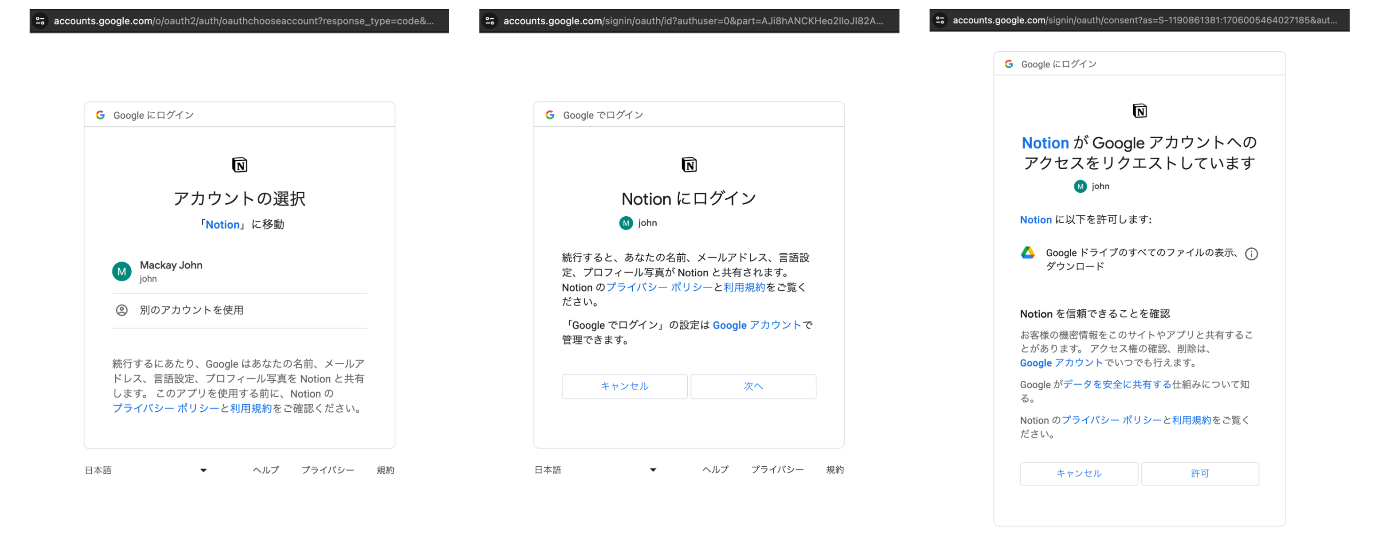Click john account chip in consent dialog

tap(1092, 186)
